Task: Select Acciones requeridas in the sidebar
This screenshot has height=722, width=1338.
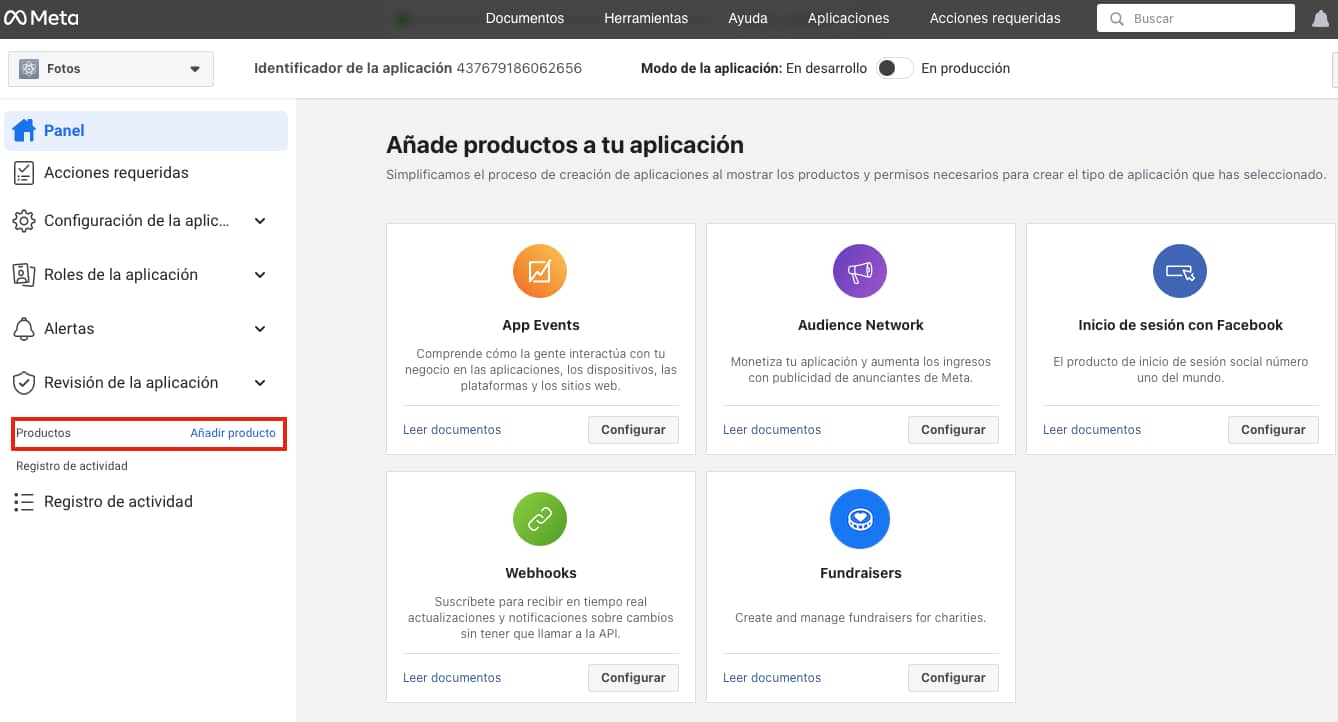Action: [146, 173]
